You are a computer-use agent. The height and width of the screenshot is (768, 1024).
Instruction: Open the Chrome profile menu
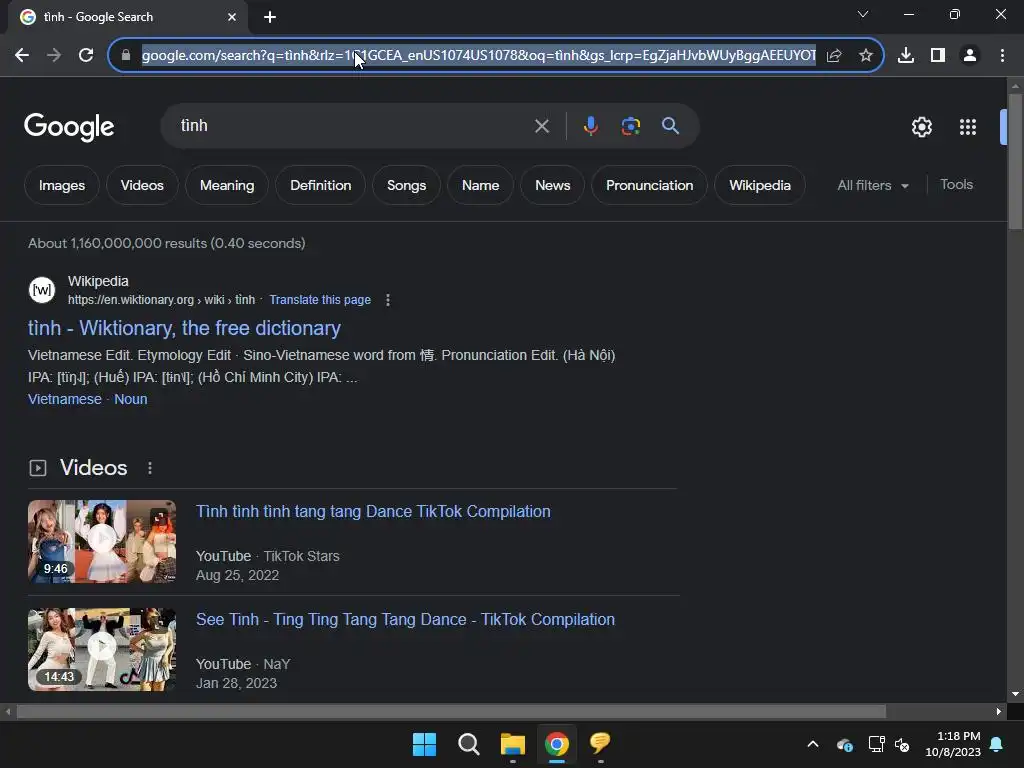[970, 56]
